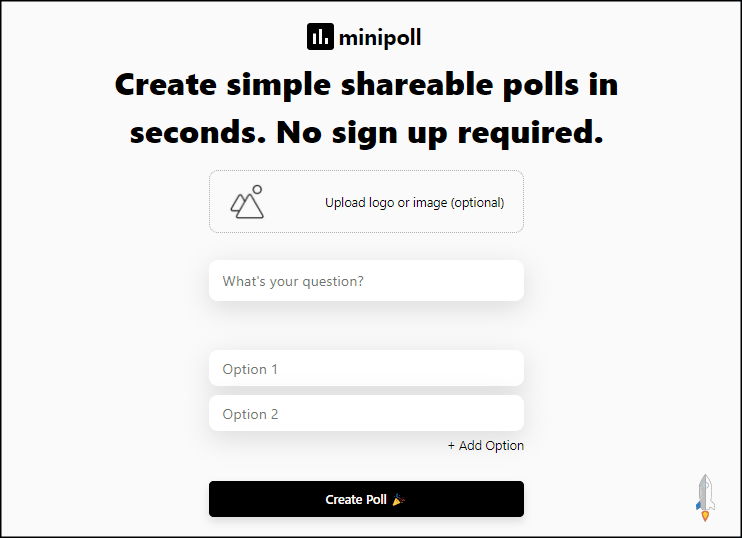Click the mountain image placeholder icon

click(246, 204)
